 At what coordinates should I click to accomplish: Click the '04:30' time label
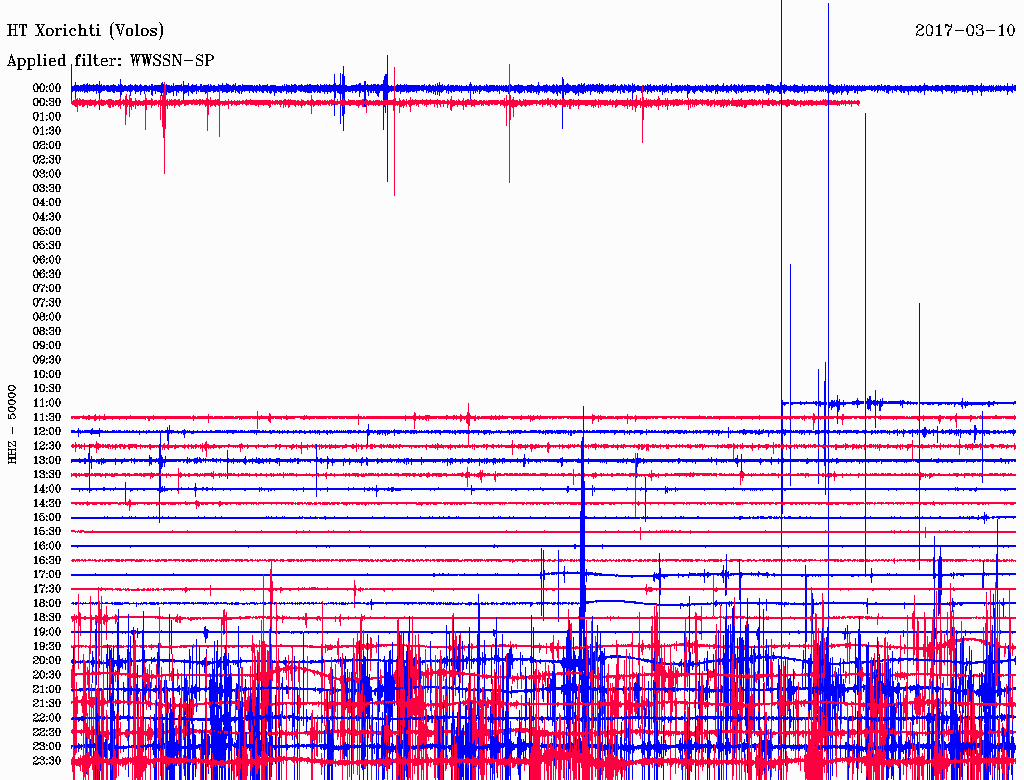click(x=47, y=217)
